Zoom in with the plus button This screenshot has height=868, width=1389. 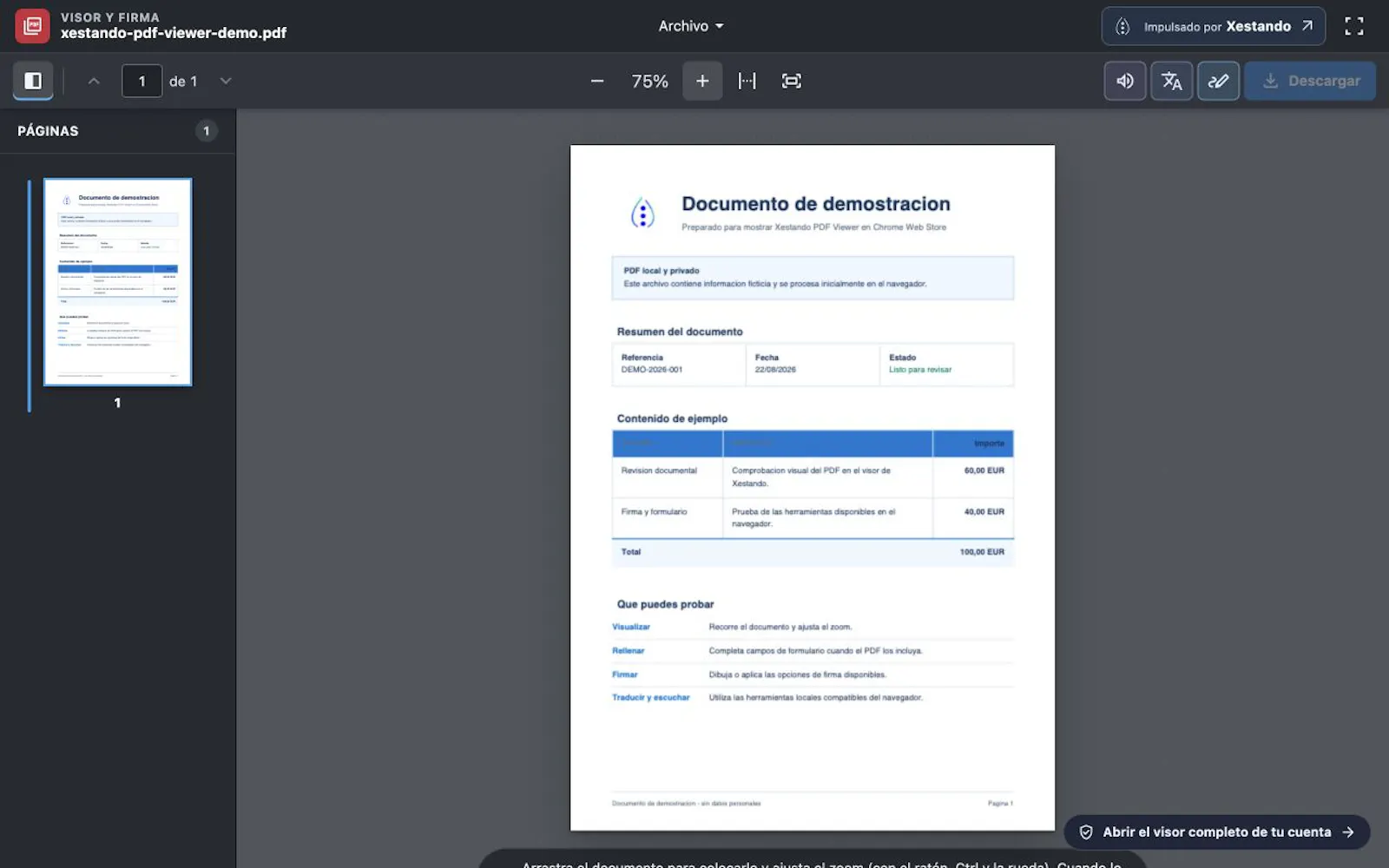point(702,81)
